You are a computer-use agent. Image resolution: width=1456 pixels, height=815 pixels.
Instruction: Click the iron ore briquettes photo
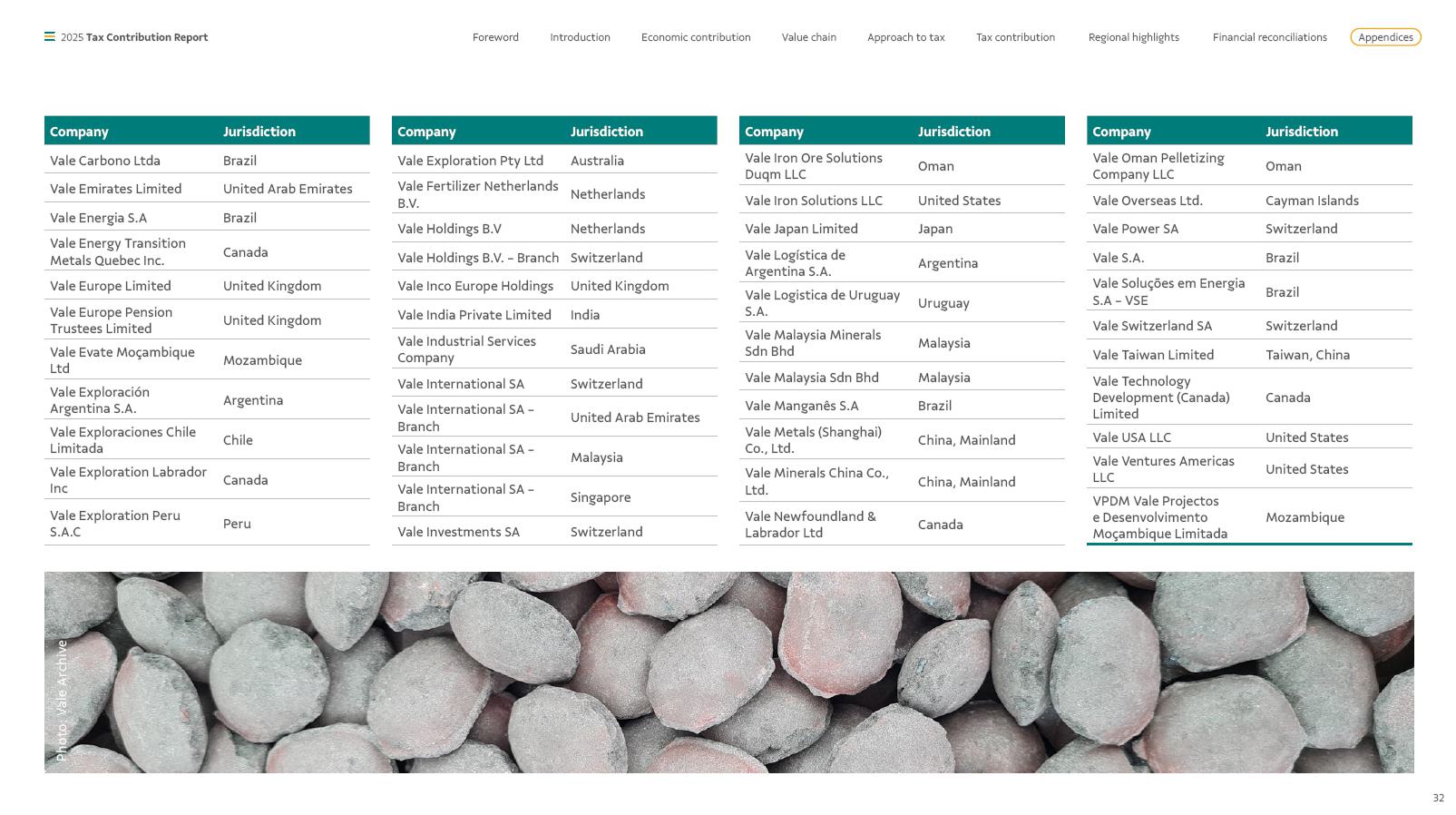point(728,673)
